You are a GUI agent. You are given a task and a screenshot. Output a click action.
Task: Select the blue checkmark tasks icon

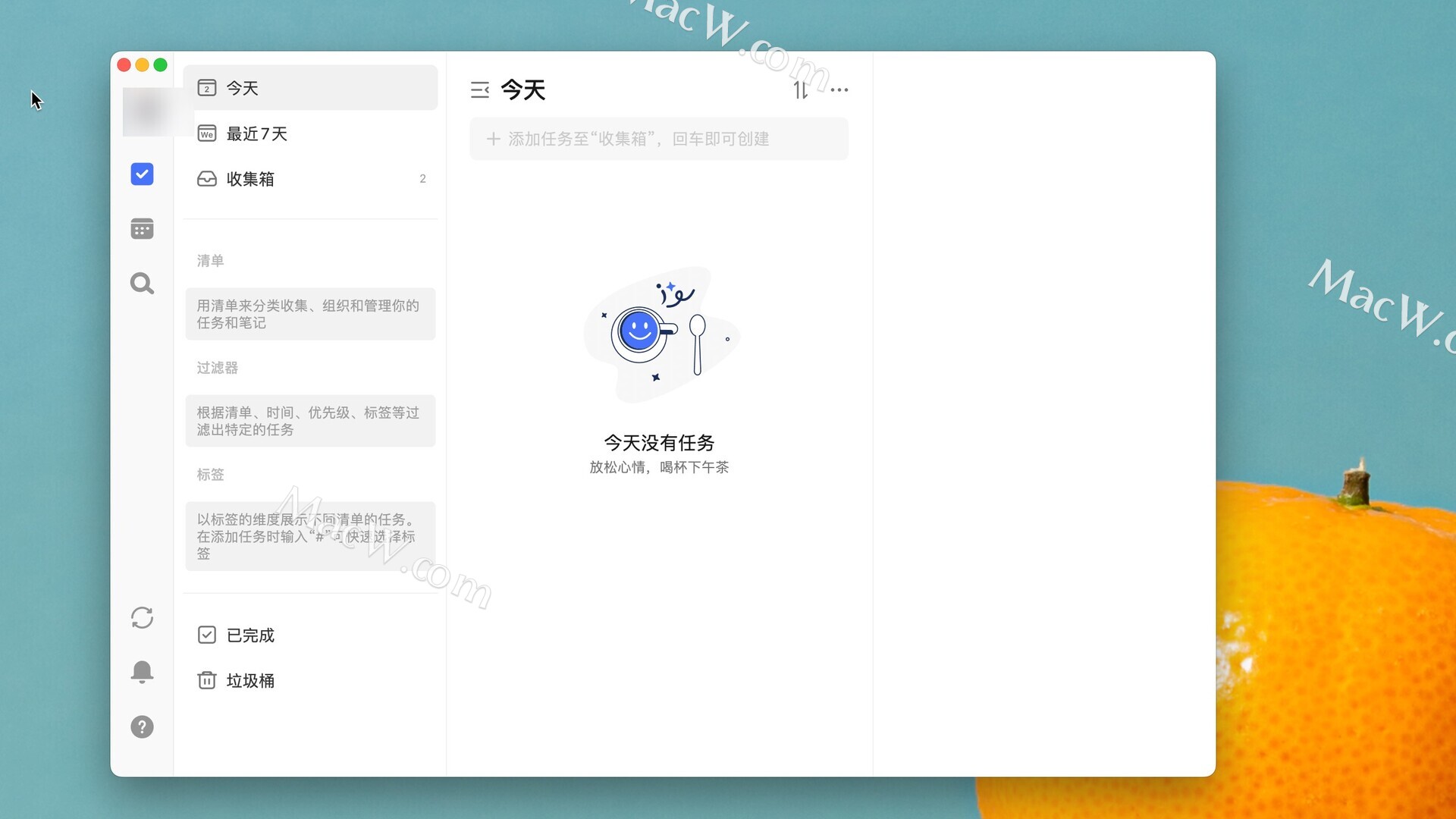[x=142, y=174]
